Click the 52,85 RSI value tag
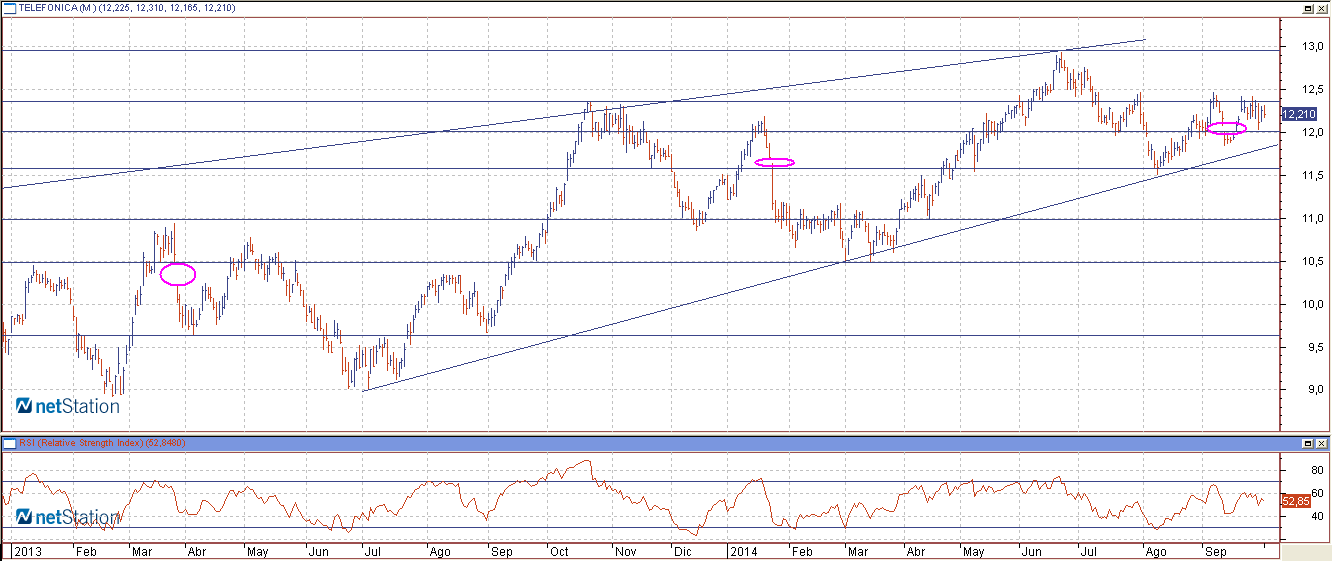The width and height of the screenshot is (1332, 561). [1295, 500]
